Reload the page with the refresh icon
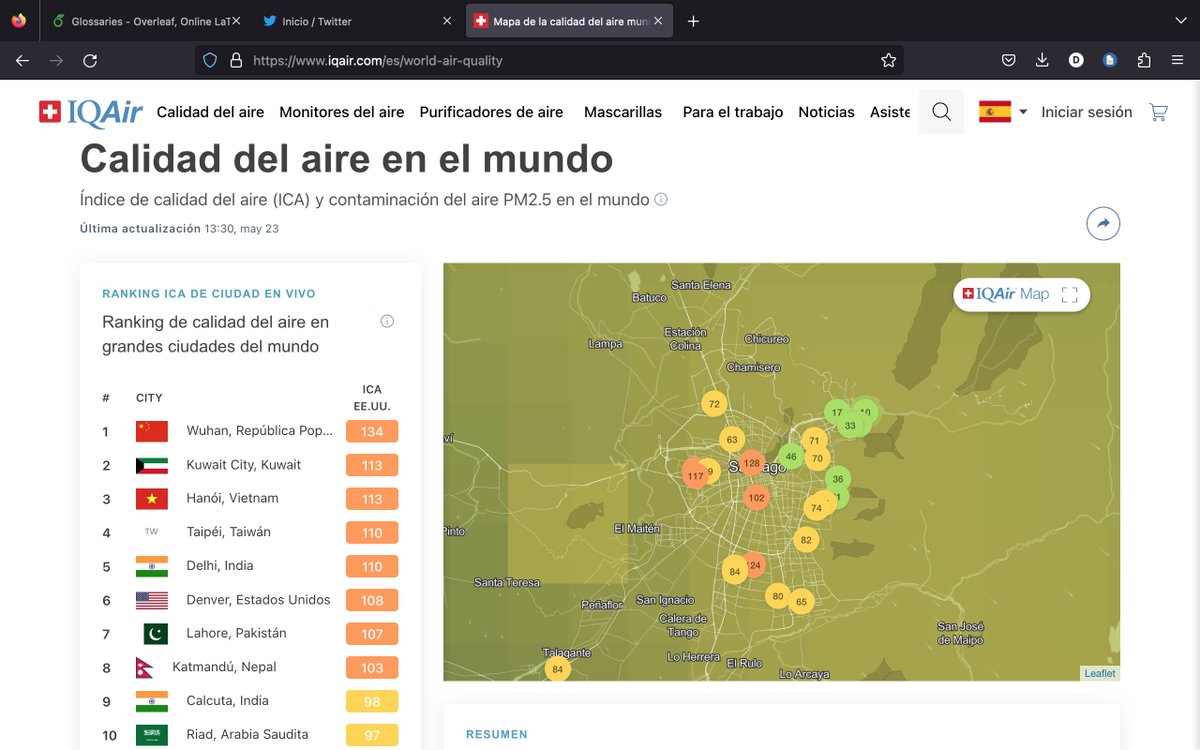 [x=90, y=60]
